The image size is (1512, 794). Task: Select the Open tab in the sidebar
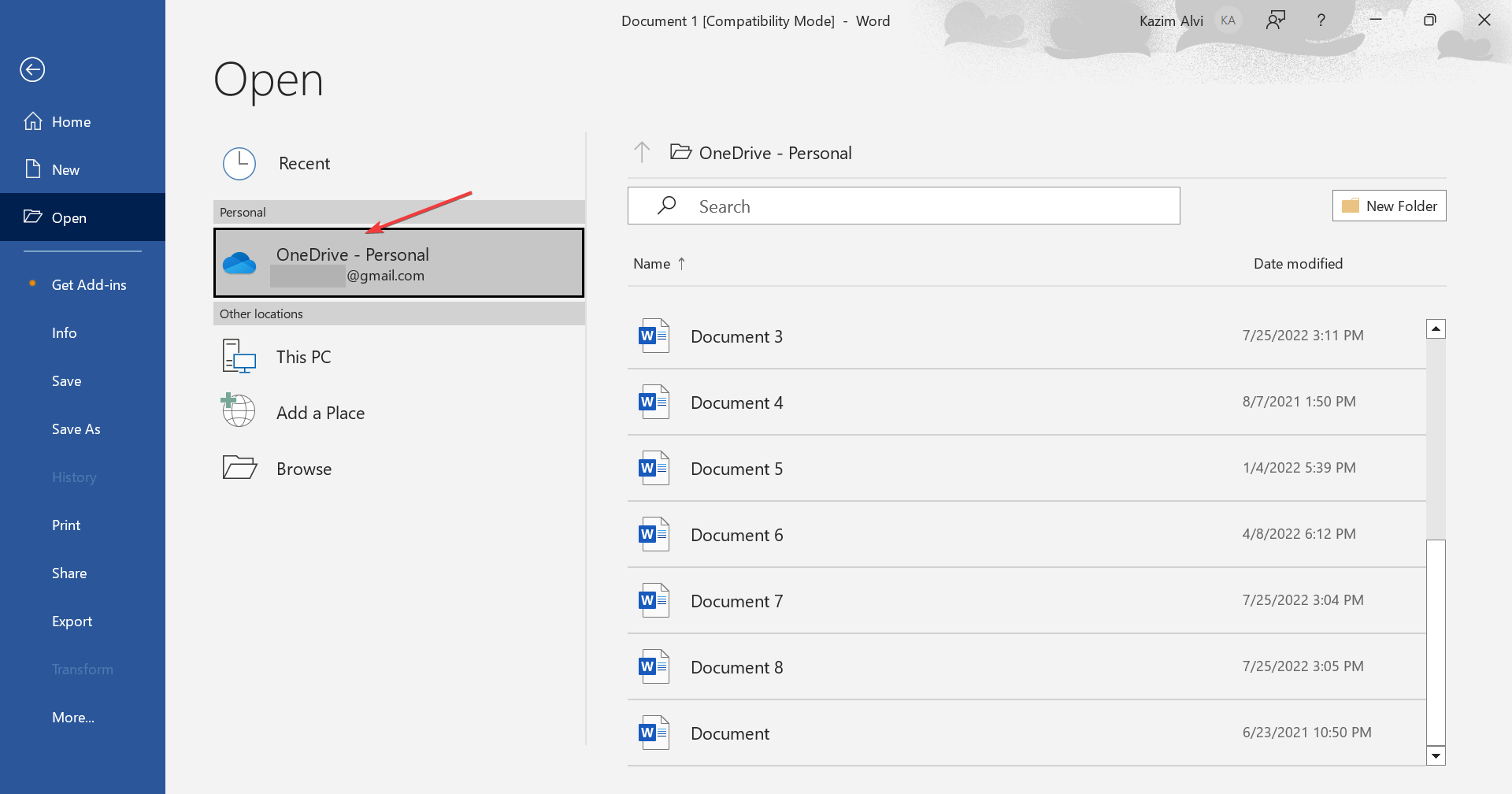(x=83, y=217)
